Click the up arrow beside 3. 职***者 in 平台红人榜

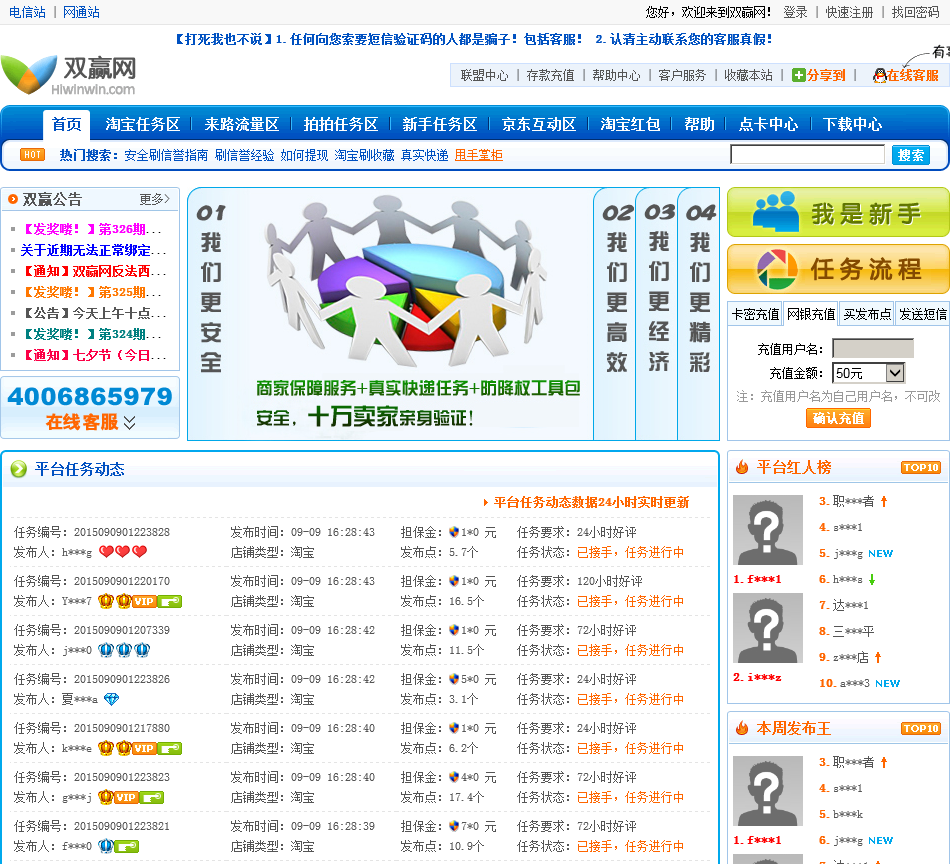pos(884,501)
